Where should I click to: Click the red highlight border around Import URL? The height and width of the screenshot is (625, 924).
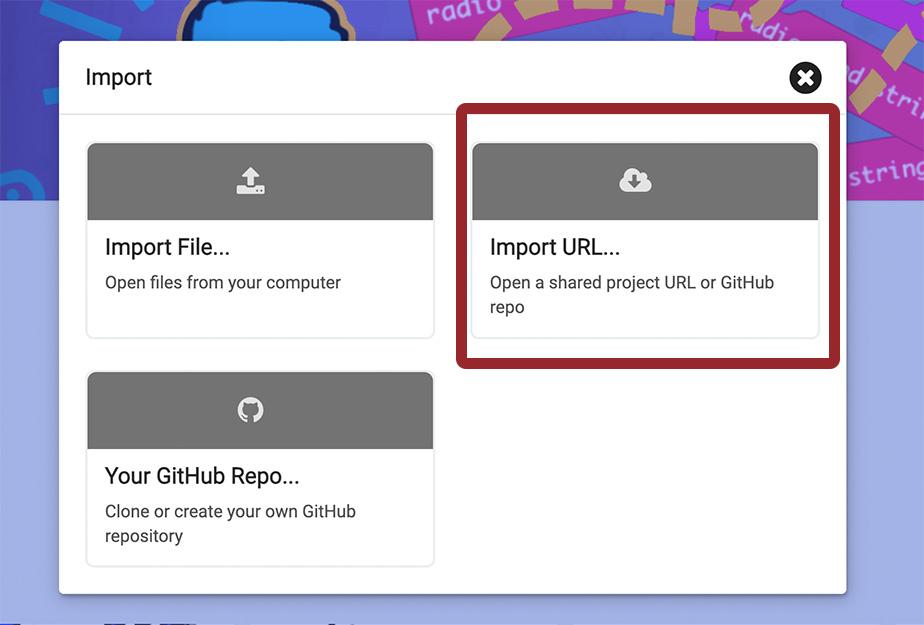pyautogui.click(x=648, y=108)
